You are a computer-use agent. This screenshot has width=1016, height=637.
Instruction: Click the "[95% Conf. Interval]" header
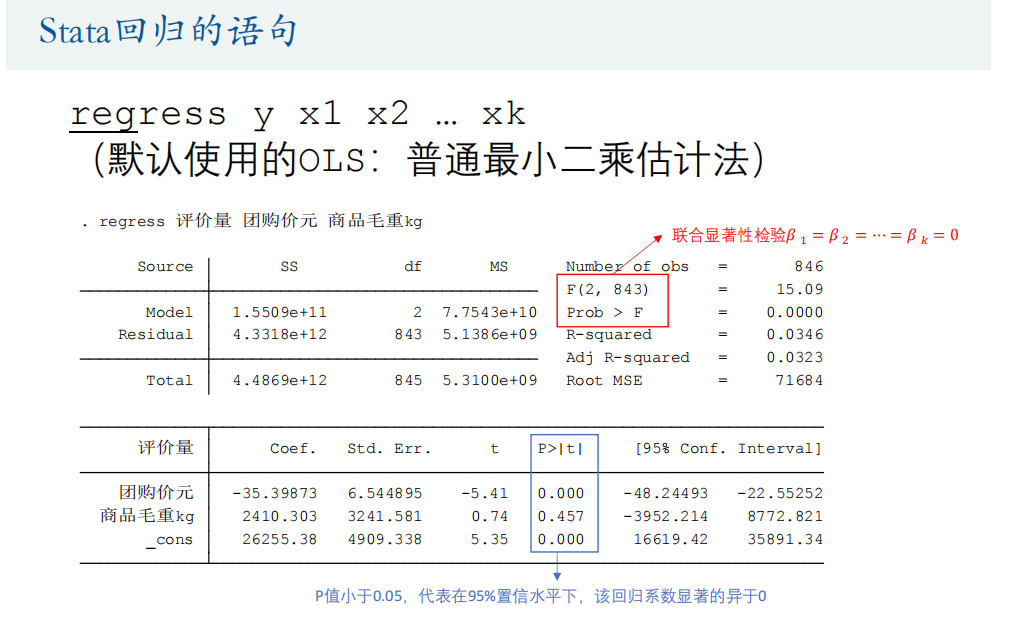click(728, 449)
